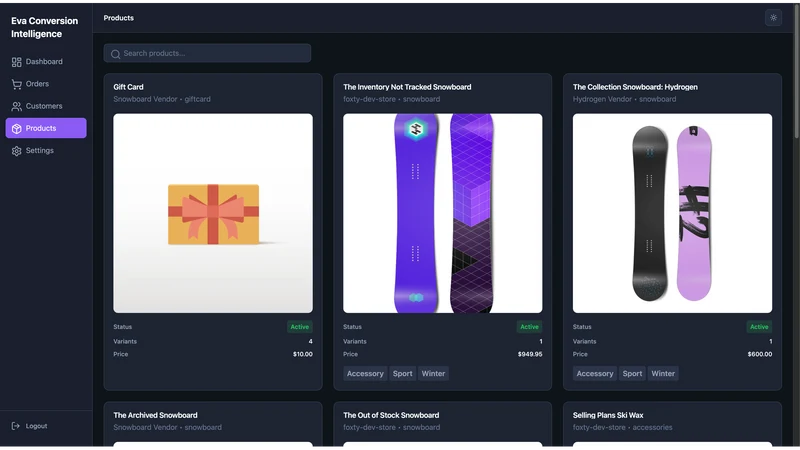The width and height of the screenshot is (800, 450).
Task: Click the Logout link
Action: tap(36, 426)
